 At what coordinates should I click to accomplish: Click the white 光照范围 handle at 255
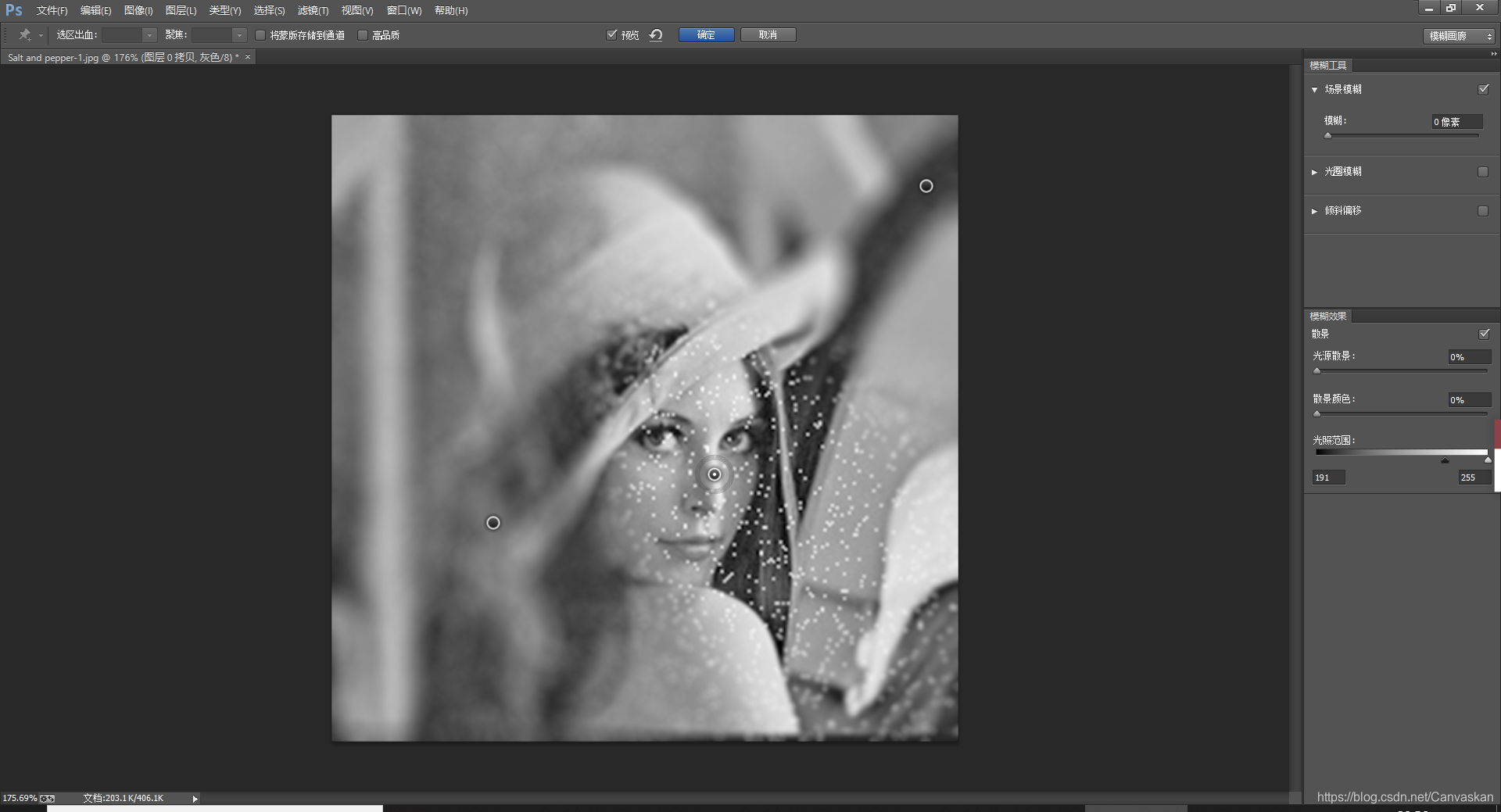(x=1488, y=461)
